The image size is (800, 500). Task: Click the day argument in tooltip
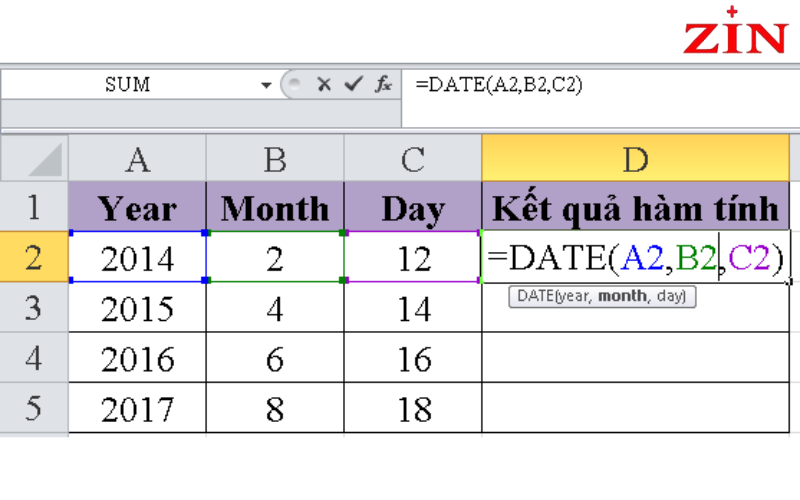point(670,296)
